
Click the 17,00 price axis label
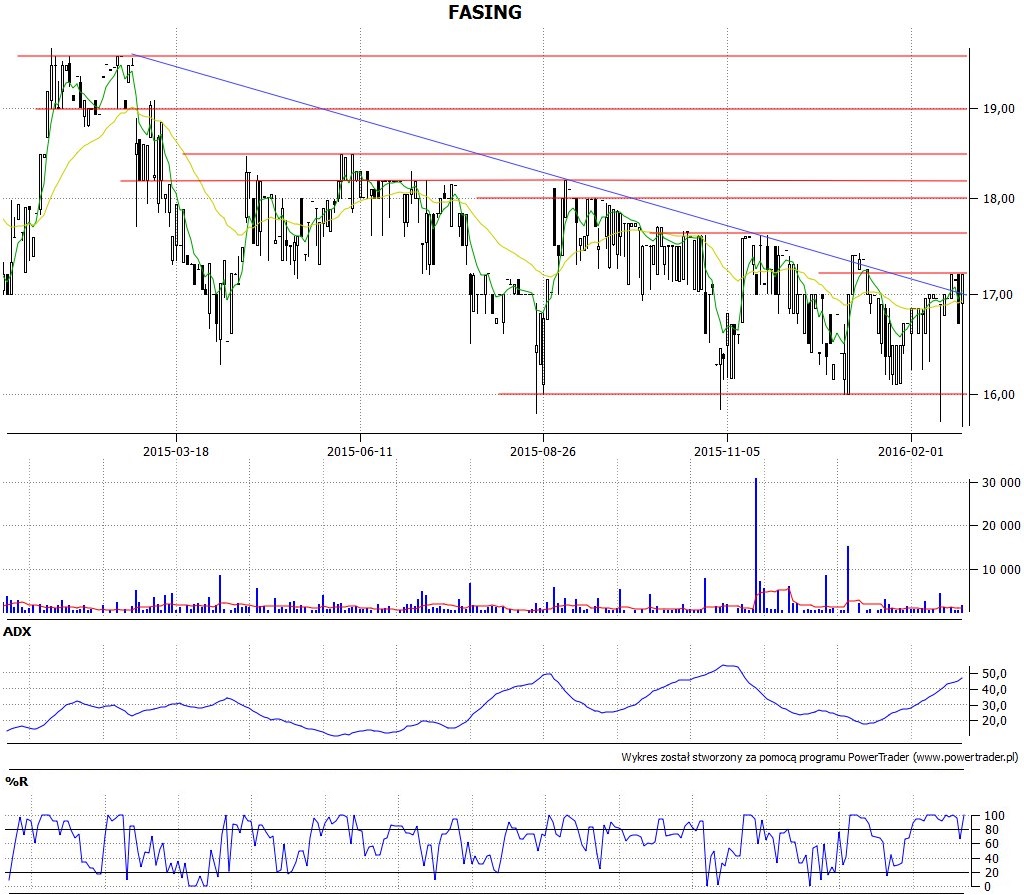pos(999,295)
